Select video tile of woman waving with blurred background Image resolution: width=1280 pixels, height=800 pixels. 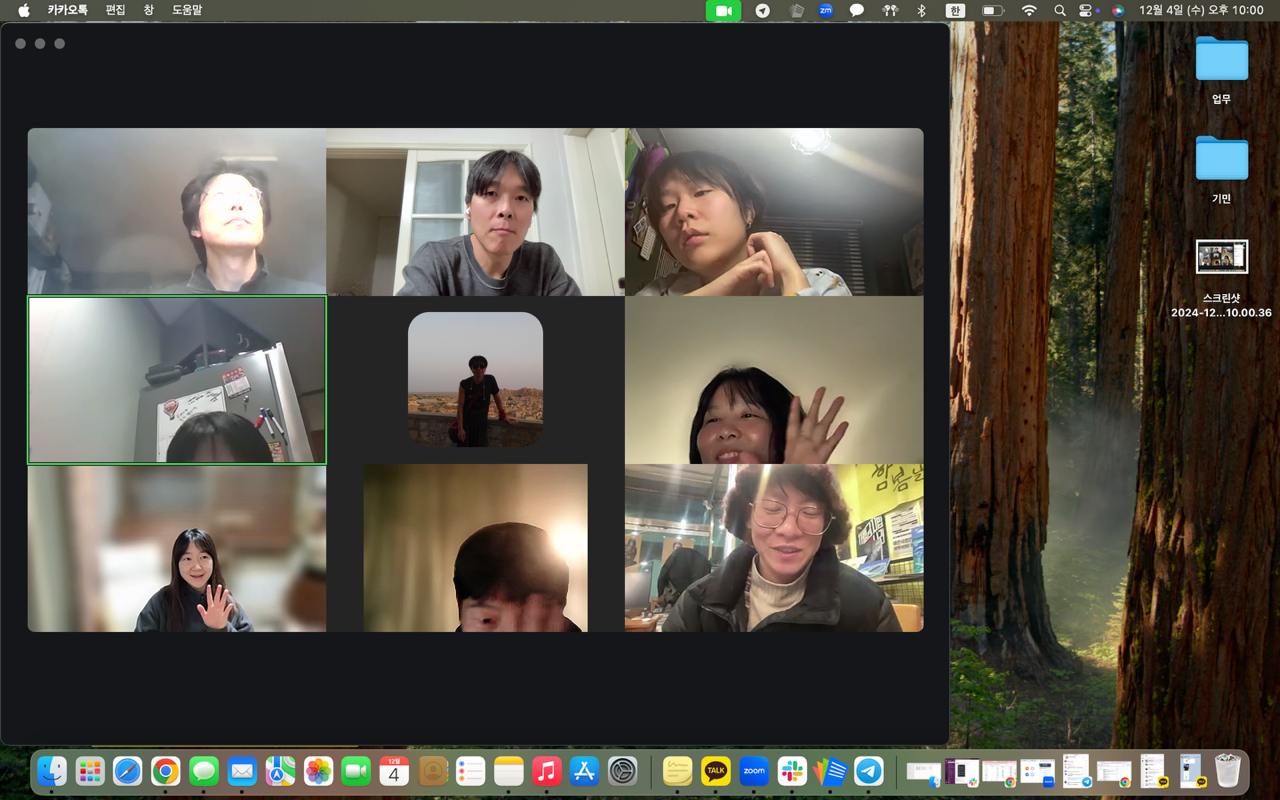tap(177, 548)
